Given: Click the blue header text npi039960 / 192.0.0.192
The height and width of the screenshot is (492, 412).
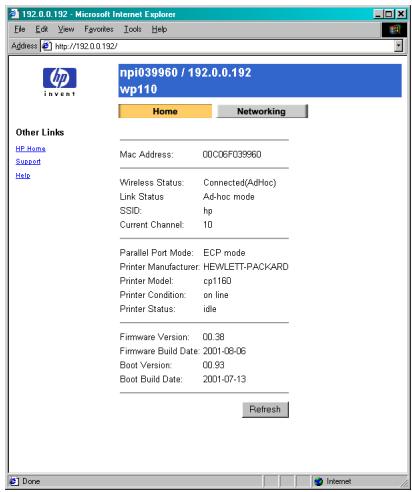Looking at the screenshot, I should [x=185, y=73].
